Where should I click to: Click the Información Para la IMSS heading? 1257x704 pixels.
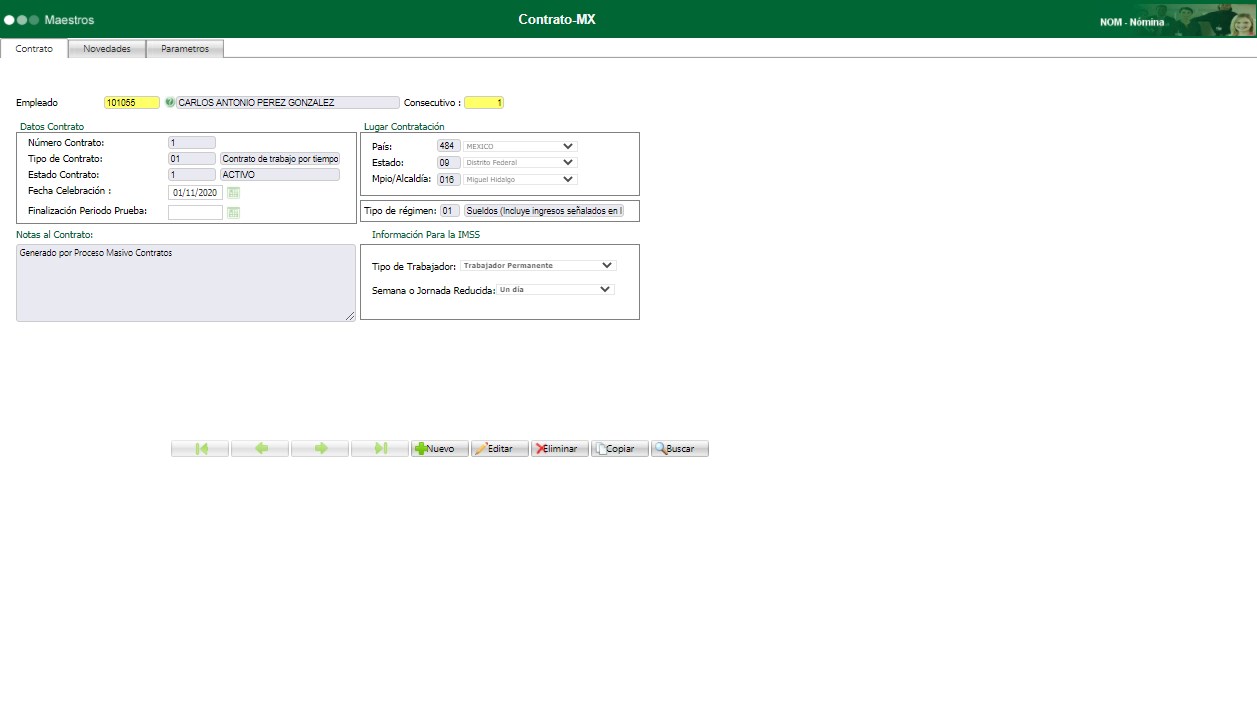426,235
